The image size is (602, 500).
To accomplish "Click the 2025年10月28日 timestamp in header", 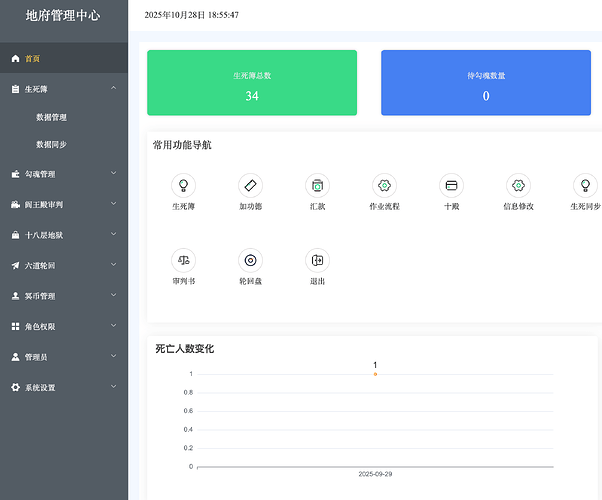I will (x=191, y=15).
